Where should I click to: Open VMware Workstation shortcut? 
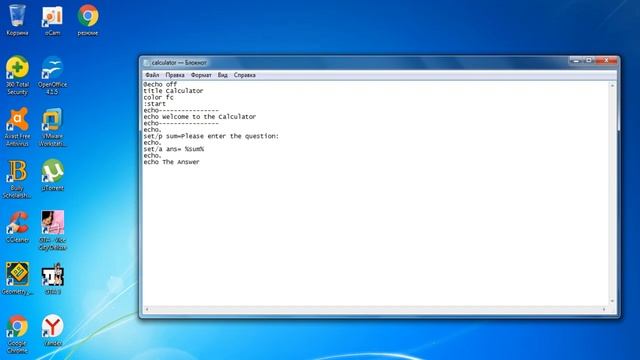(53, 127)
